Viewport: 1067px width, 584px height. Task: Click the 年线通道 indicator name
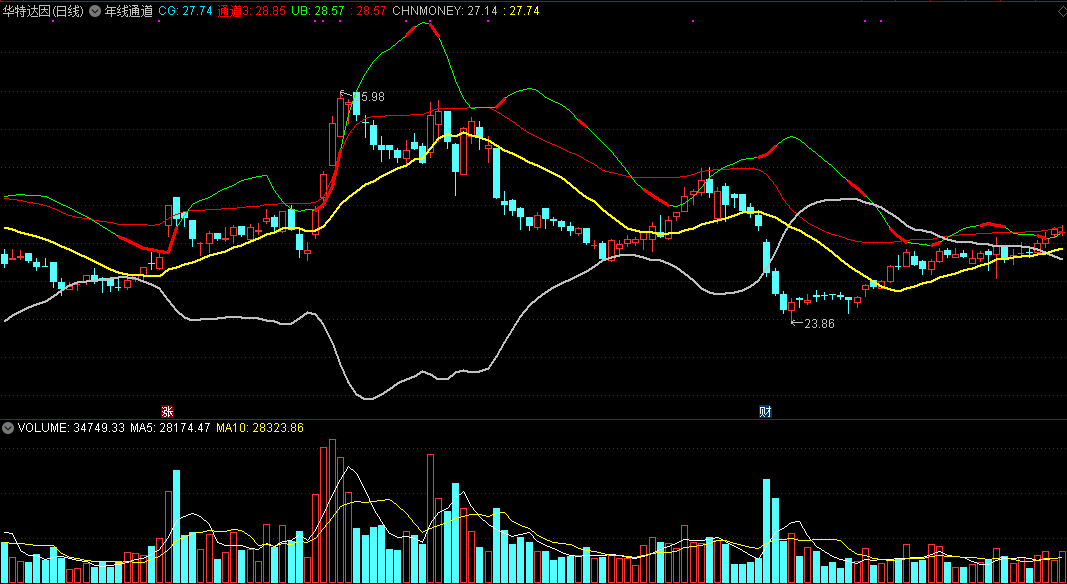[x=129, y=11]
